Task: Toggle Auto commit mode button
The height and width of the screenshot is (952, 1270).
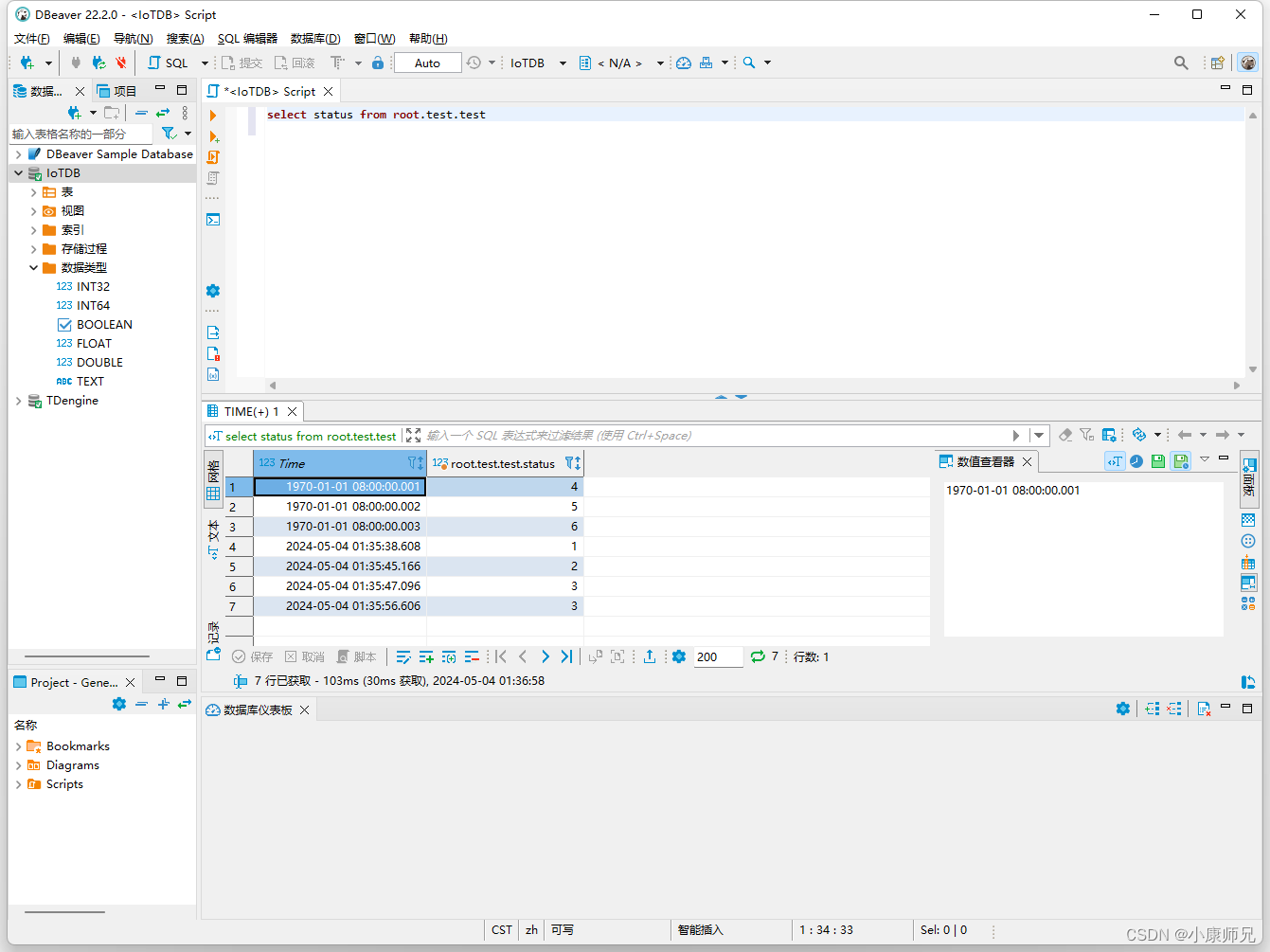Action: (427, 63)
